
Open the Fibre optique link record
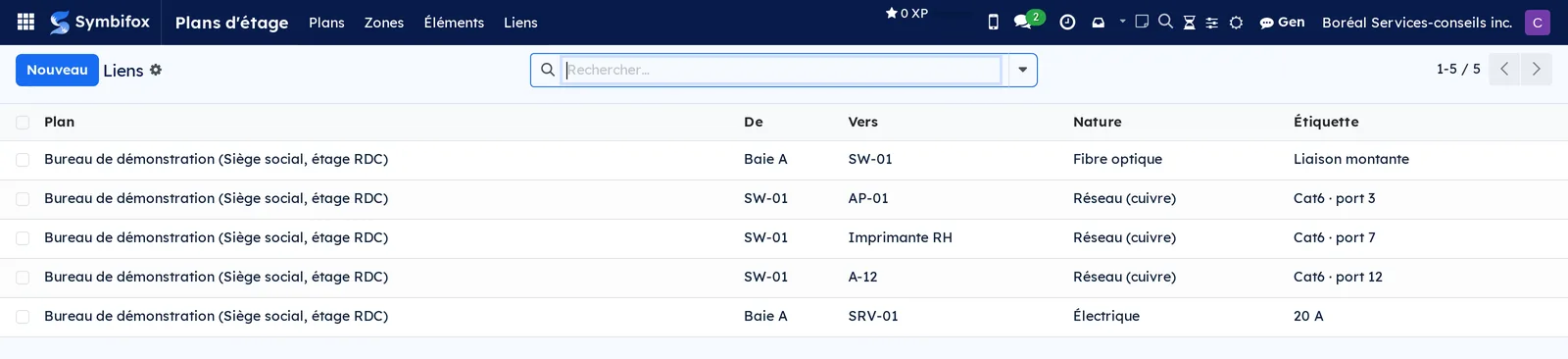[1117, 159]
